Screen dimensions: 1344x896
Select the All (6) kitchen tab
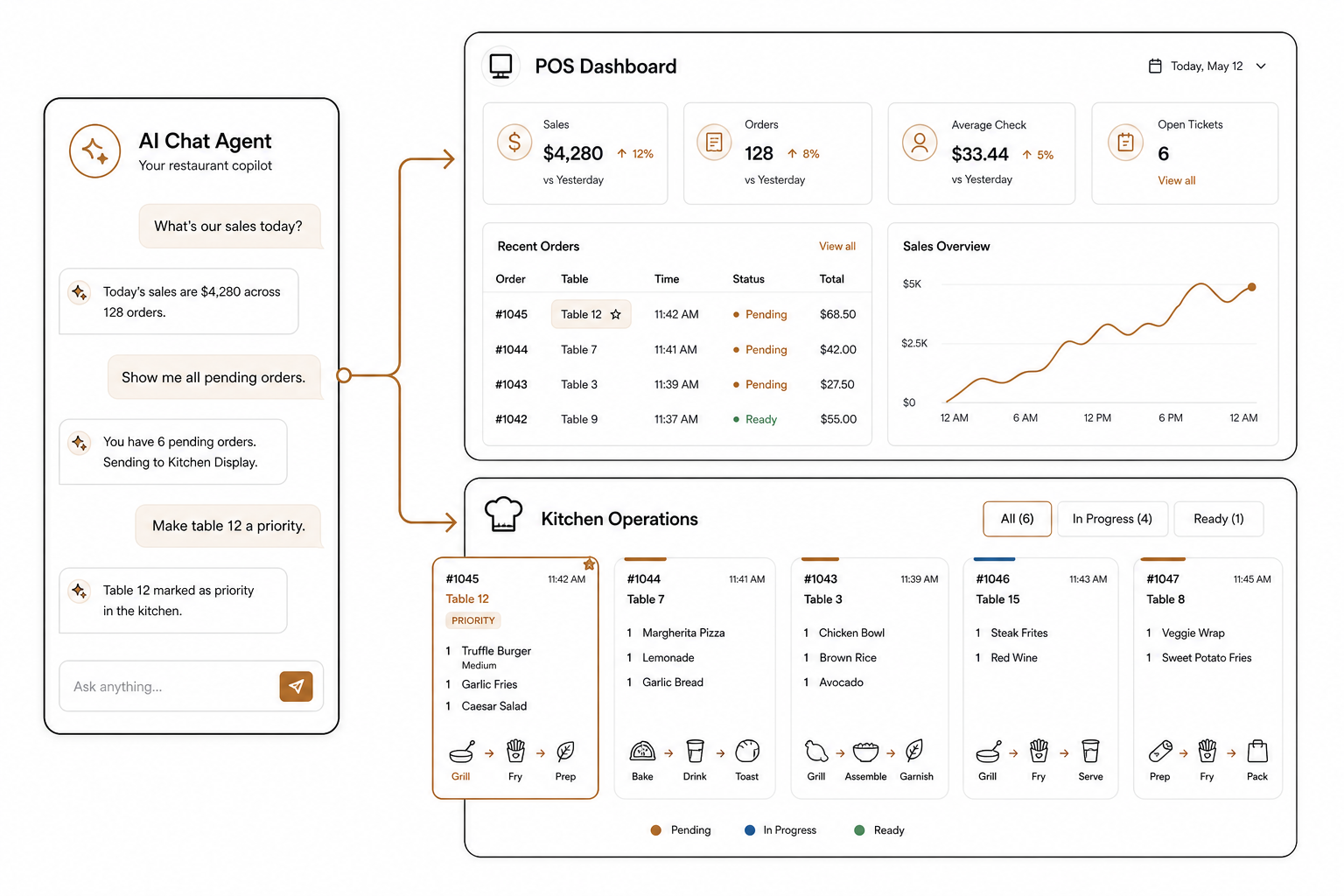point(1018,519)
